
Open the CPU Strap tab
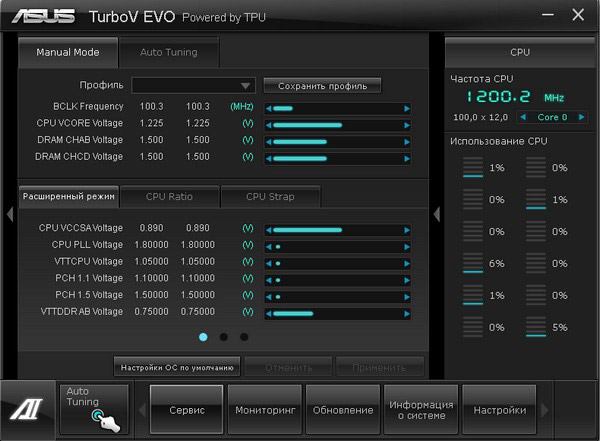(x=271, y=197)
